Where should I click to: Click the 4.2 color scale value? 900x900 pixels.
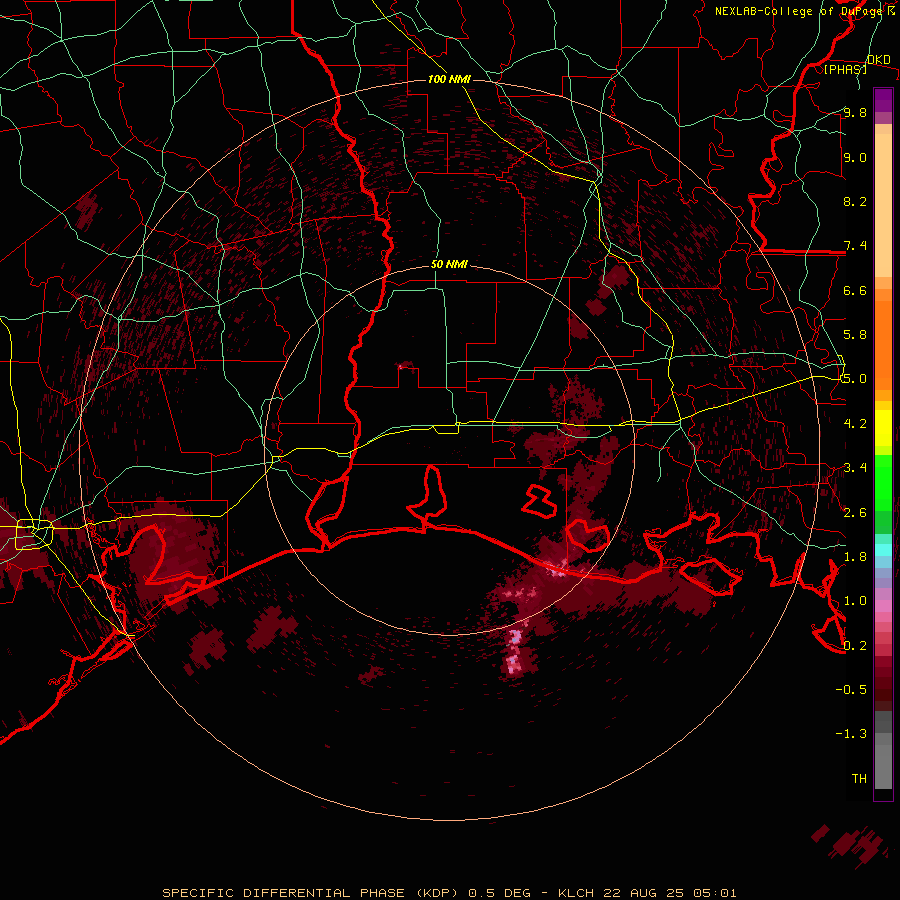(x=855, y=424)
